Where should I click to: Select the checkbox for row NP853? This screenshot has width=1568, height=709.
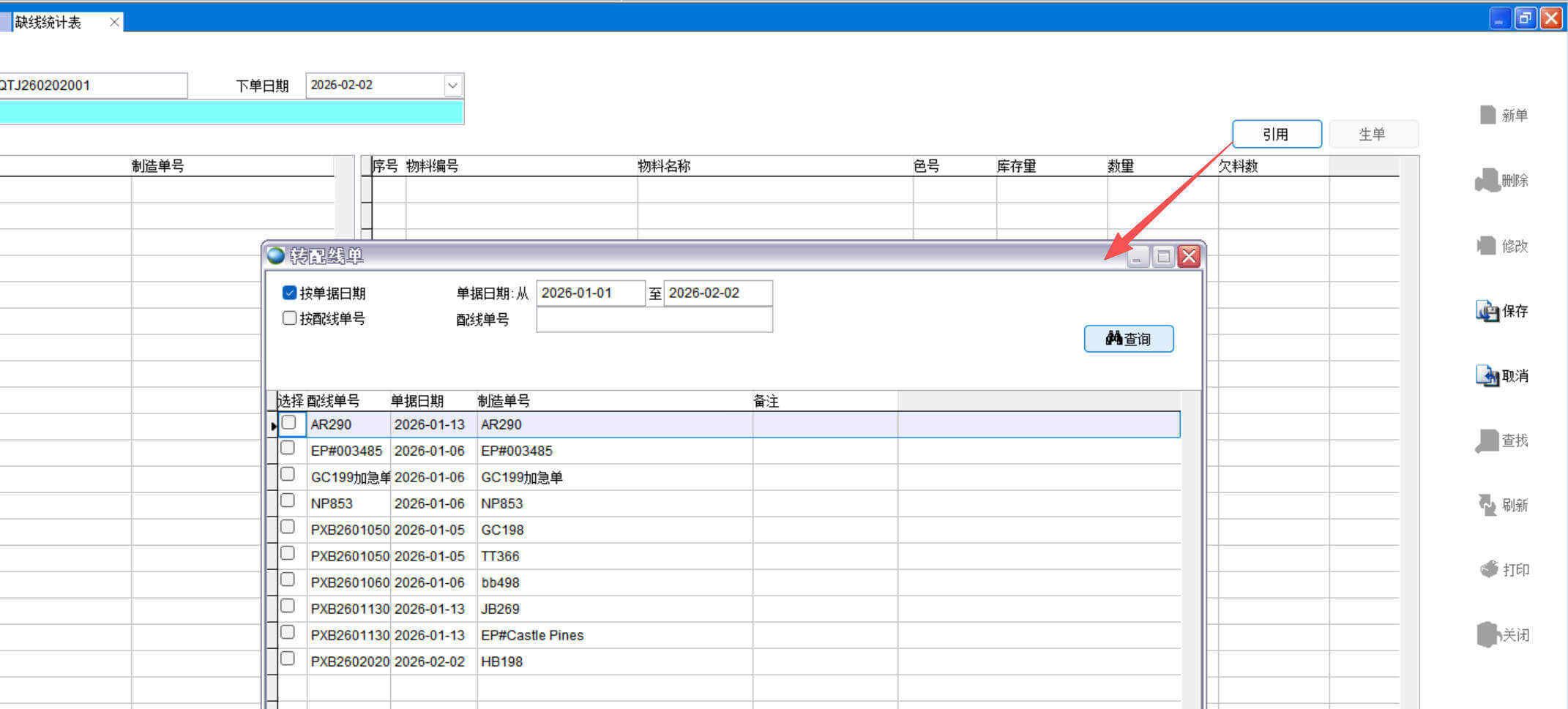(288, 501)
